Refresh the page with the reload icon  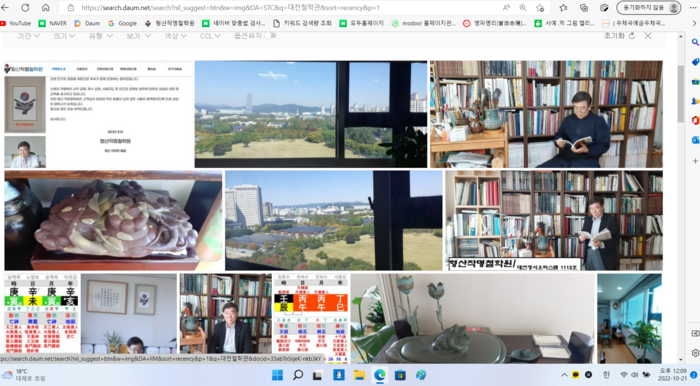coord(25,8)
